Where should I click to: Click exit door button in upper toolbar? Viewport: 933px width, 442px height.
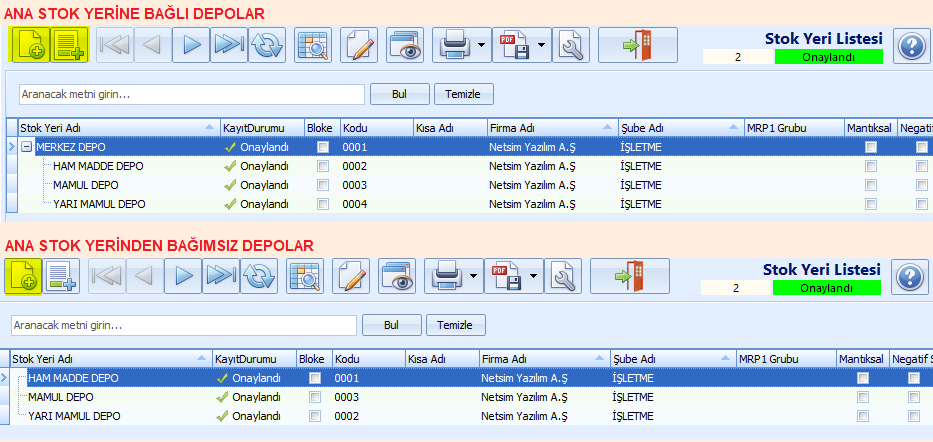click(x=637, y=45)
